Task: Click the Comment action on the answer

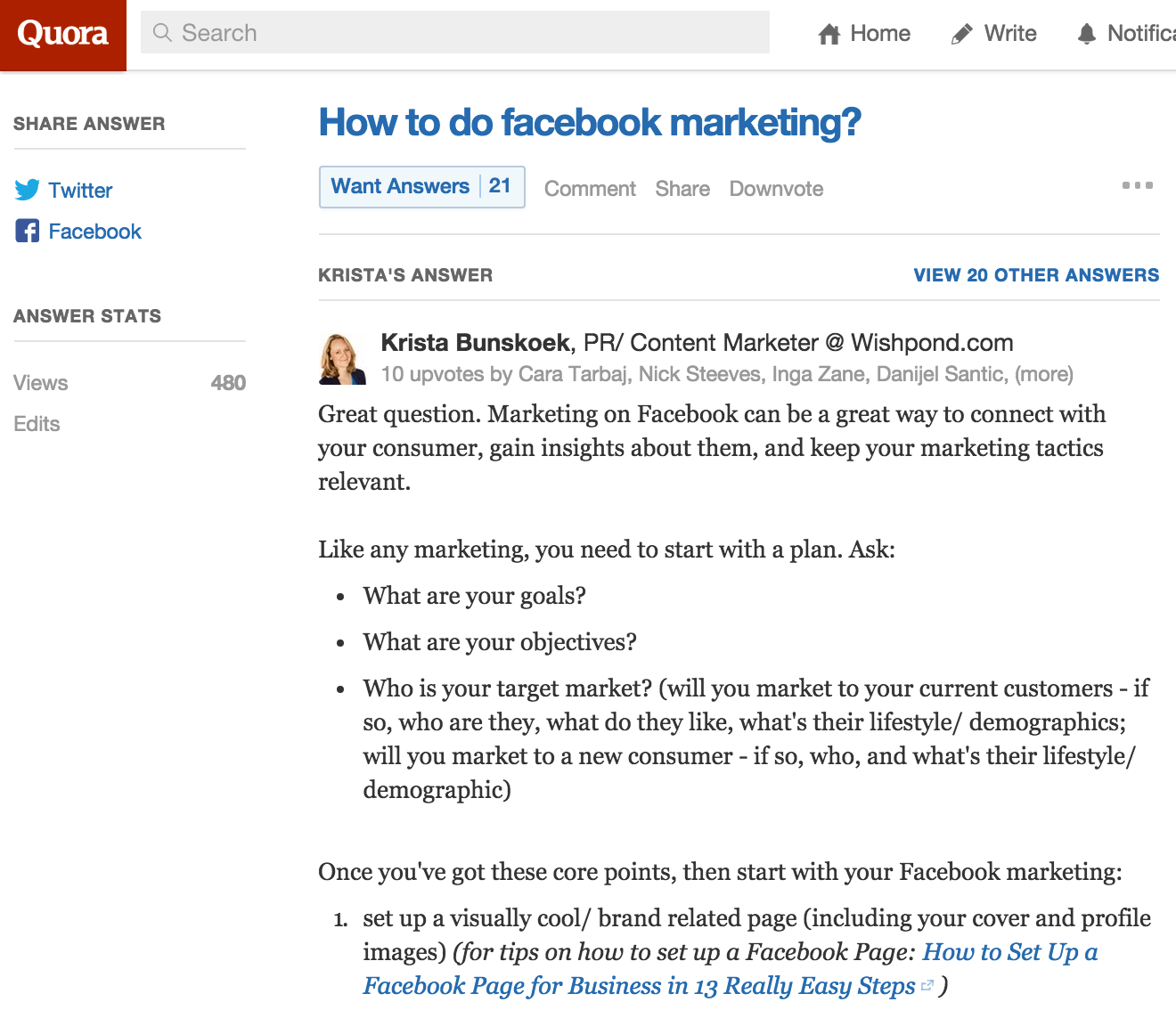Action: point(589,189)
